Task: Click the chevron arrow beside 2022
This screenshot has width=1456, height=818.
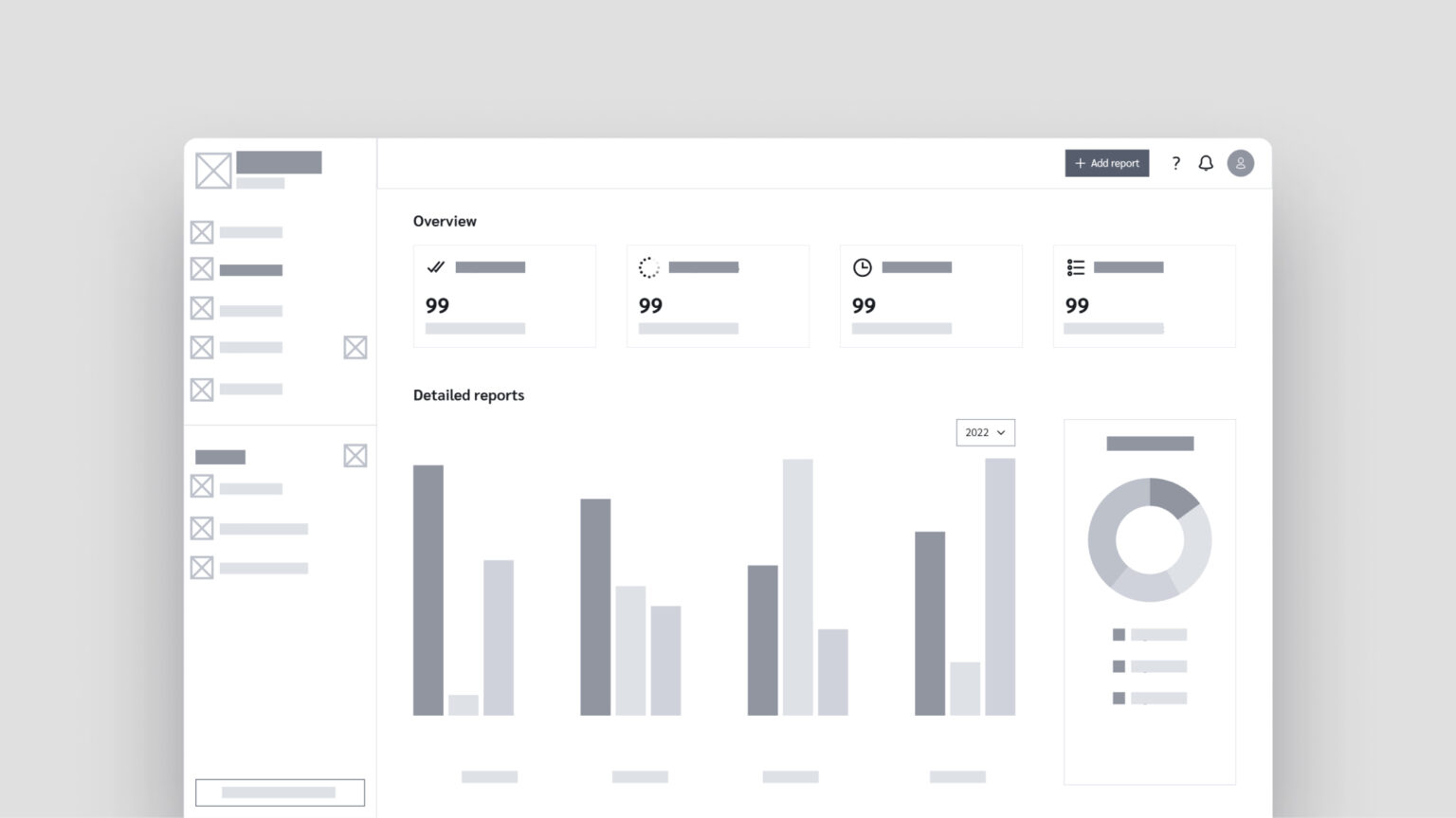Action: click(x=1001, y=432)
